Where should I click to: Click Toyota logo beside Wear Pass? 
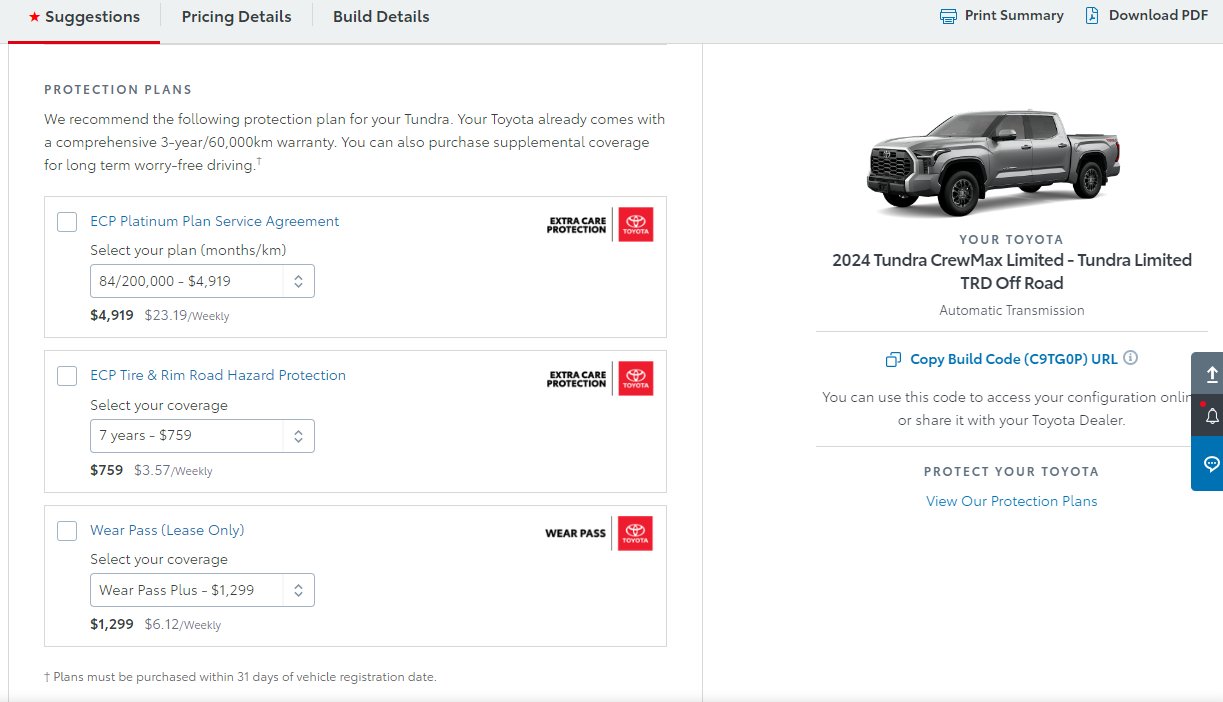pyautogui.click(x=635, y=533)
